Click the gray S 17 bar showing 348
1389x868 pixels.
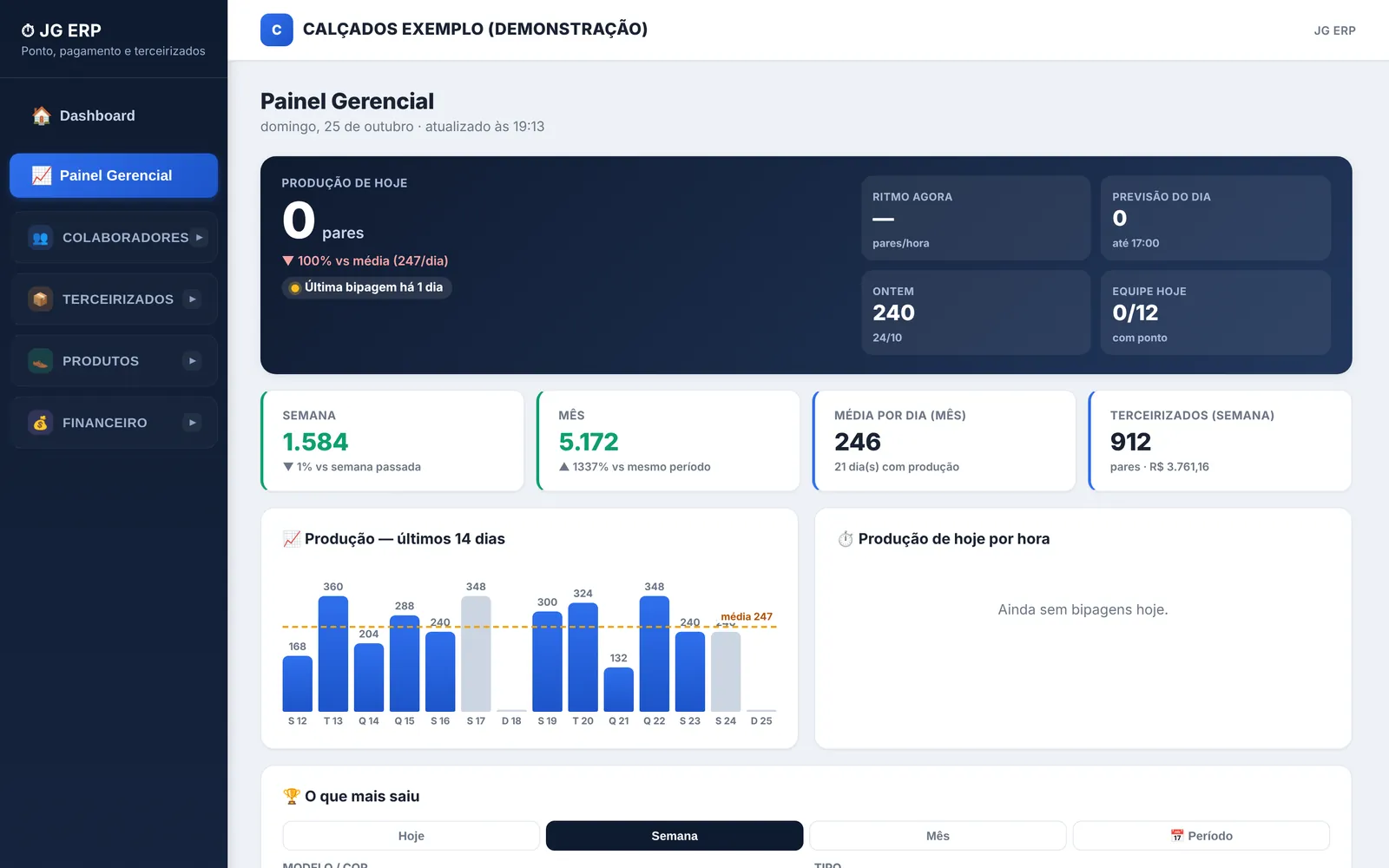(476, 654)
